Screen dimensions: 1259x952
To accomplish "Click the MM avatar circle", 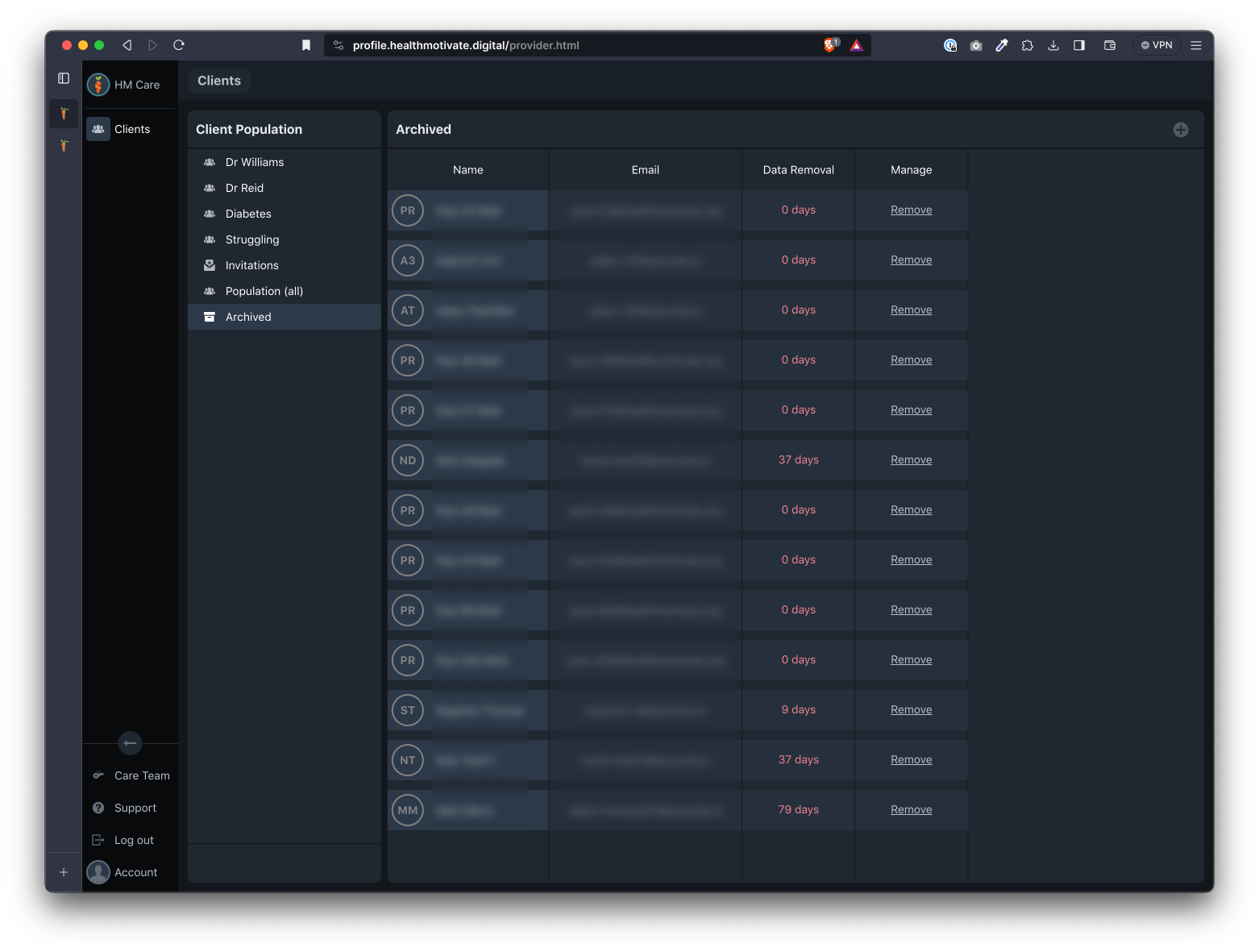I will pyautogui.click(x=408, y=810).
